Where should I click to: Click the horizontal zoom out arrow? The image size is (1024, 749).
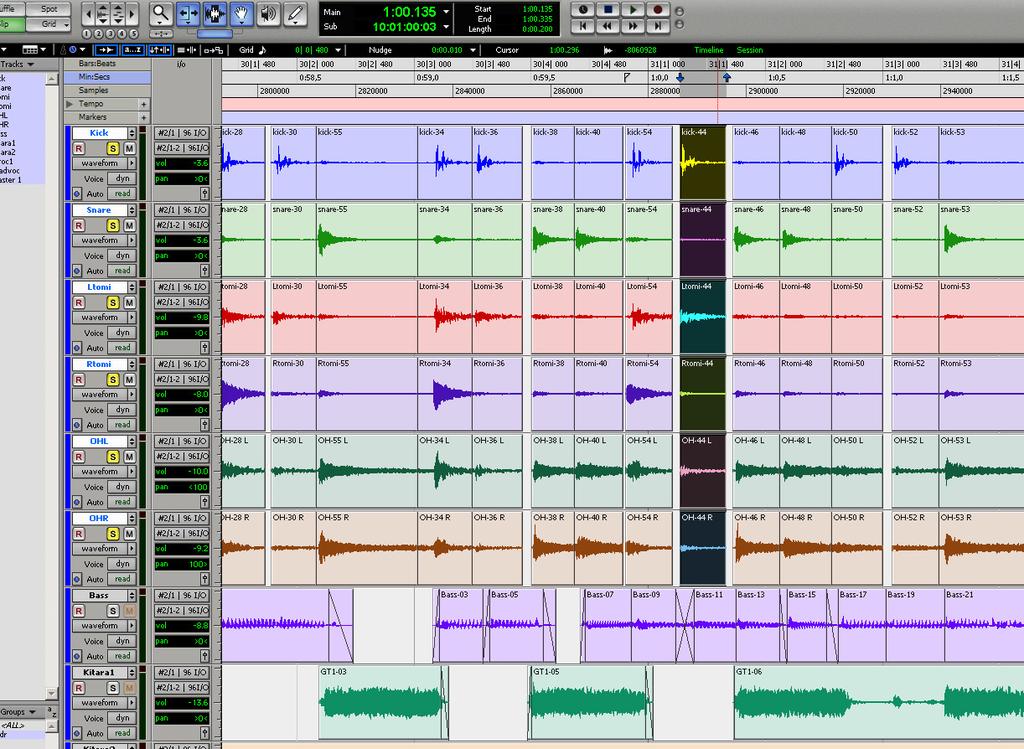tap(88, 14)
